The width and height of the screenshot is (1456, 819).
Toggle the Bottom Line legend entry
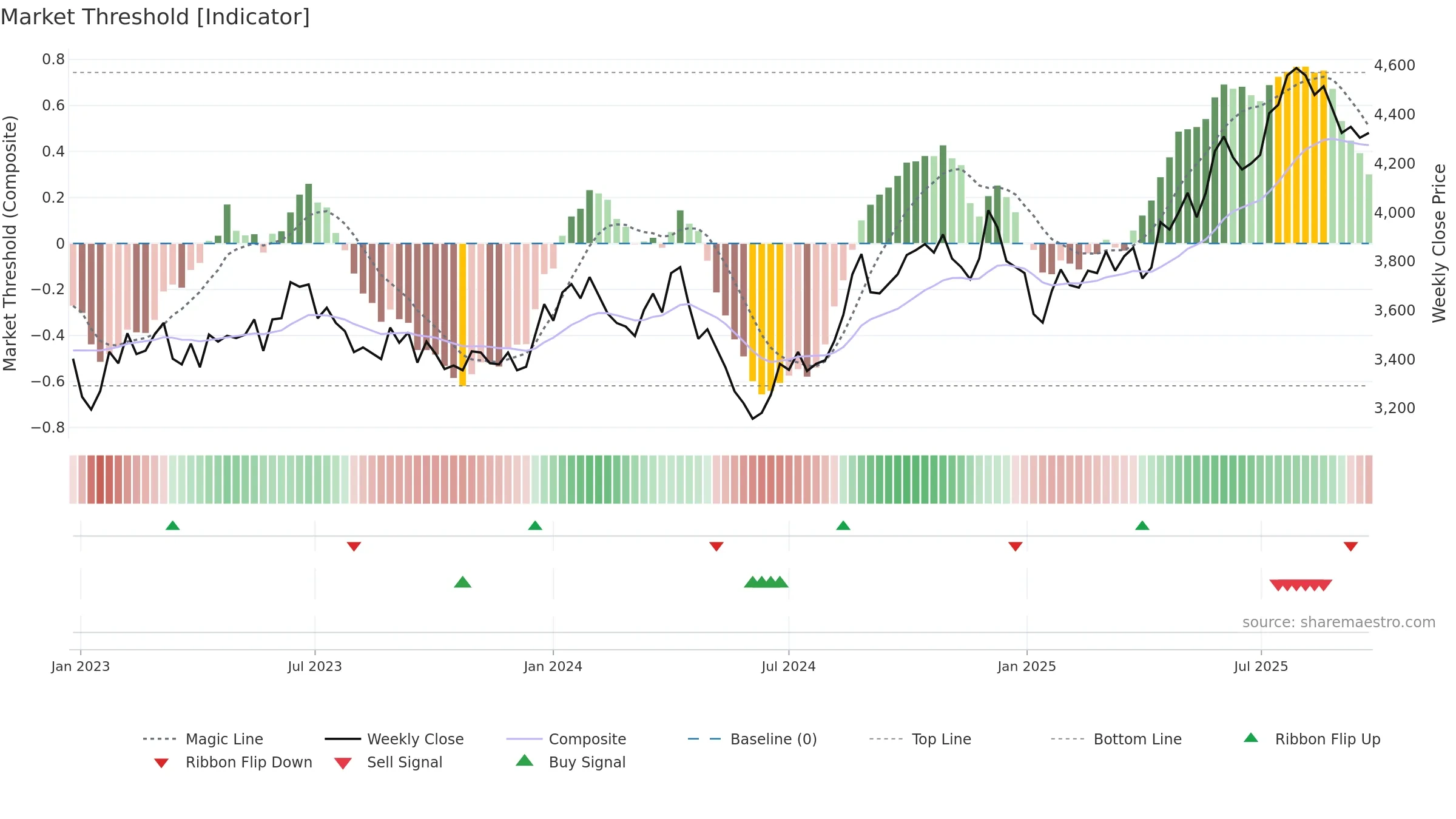tap(1116, 739)
